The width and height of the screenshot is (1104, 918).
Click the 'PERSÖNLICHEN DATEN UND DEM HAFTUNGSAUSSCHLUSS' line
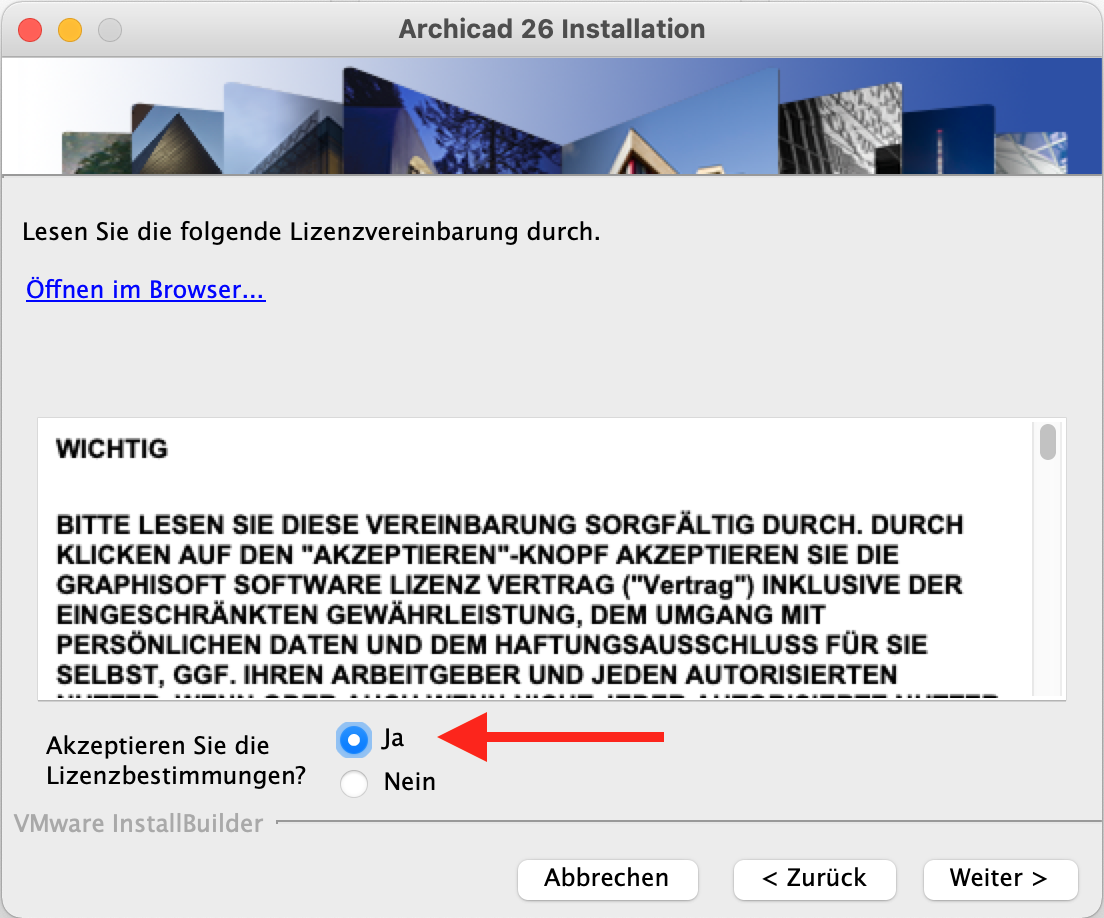click(x=492, y=645)
